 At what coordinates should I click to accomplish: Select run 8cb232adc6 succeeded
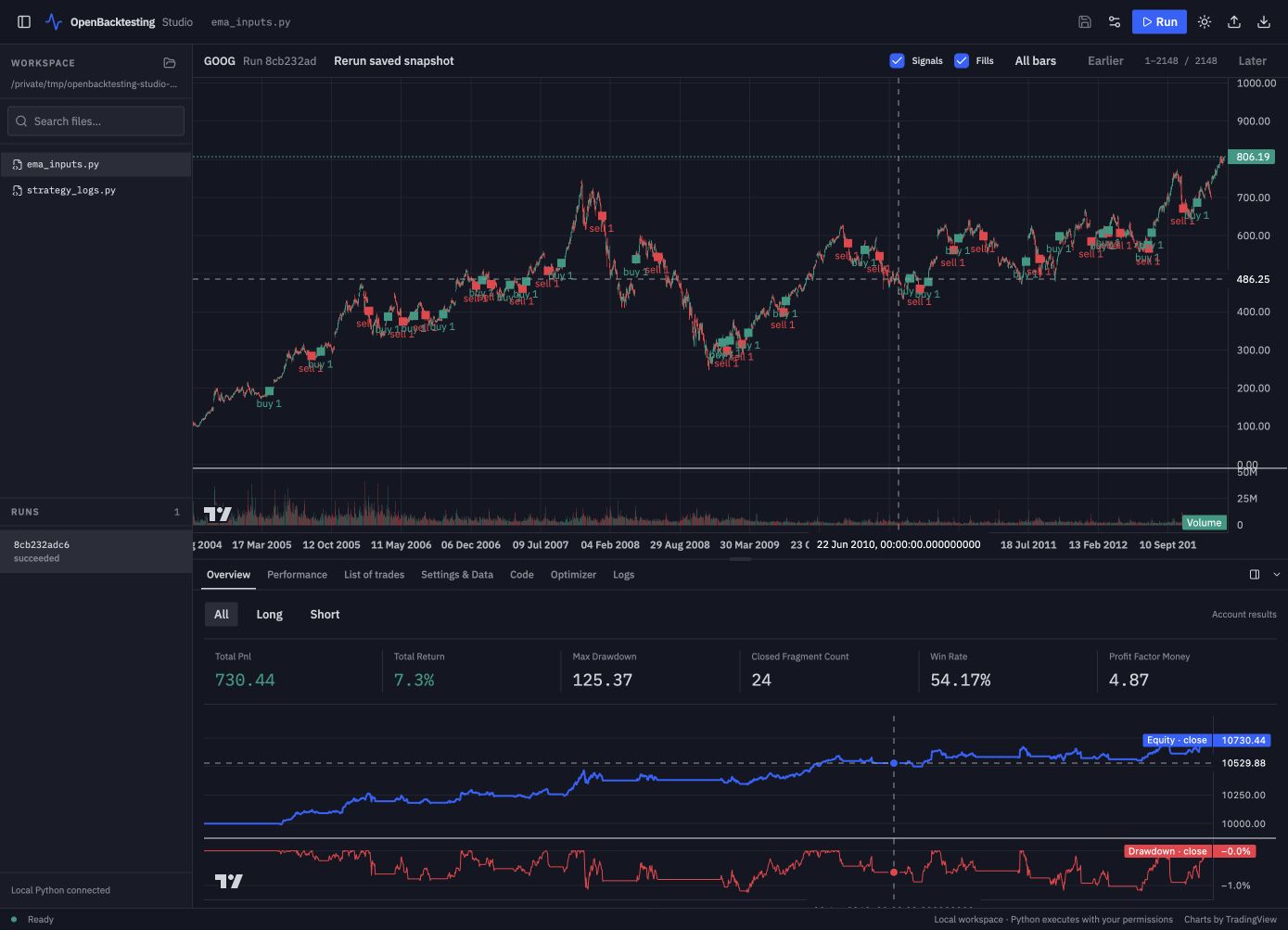96,551
